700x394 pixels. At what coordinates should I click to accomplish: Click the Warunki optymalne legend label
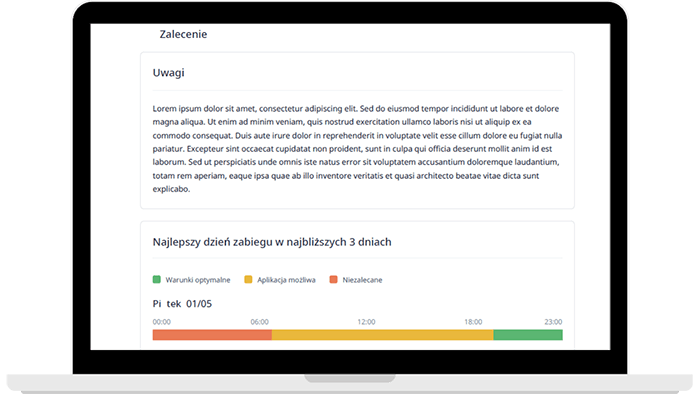(198, 280)
